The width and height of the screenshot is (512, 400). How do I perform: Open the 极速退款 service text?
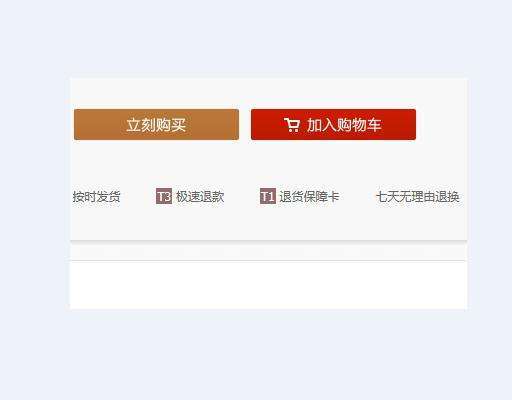200,197
